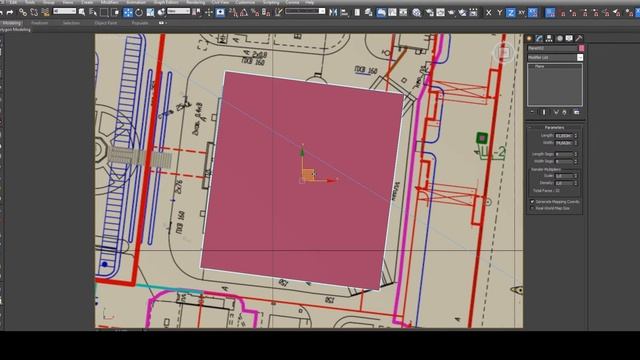
Task: Switch to the Create command panel tab
Action: click(529, 38)
